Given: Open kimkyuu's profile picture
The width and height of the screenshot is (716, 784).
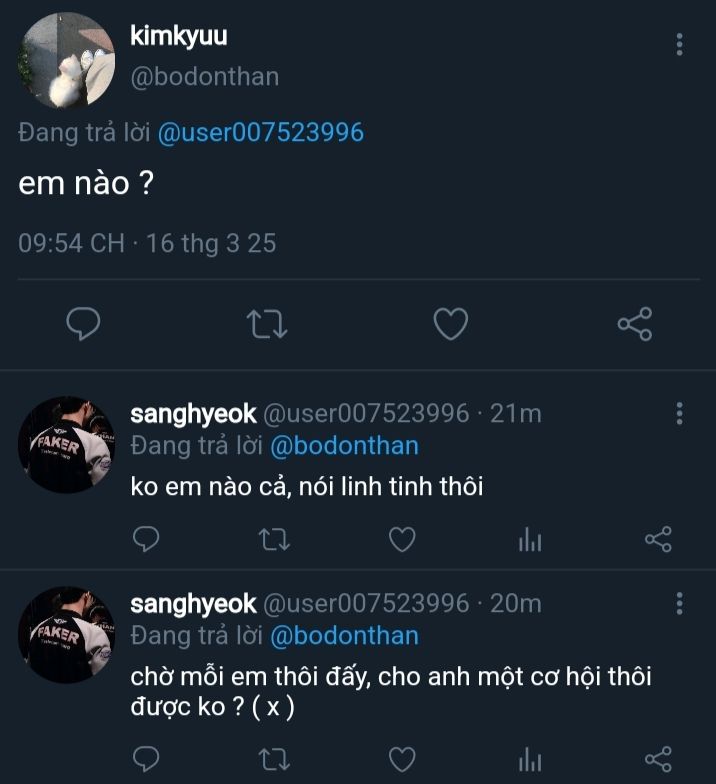Looking at the screenshot, I should coord(67,62).
